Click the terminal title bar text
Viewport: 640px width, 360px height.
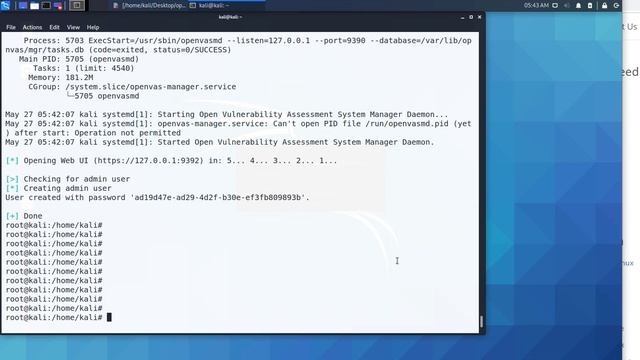(x=230, y=17)
